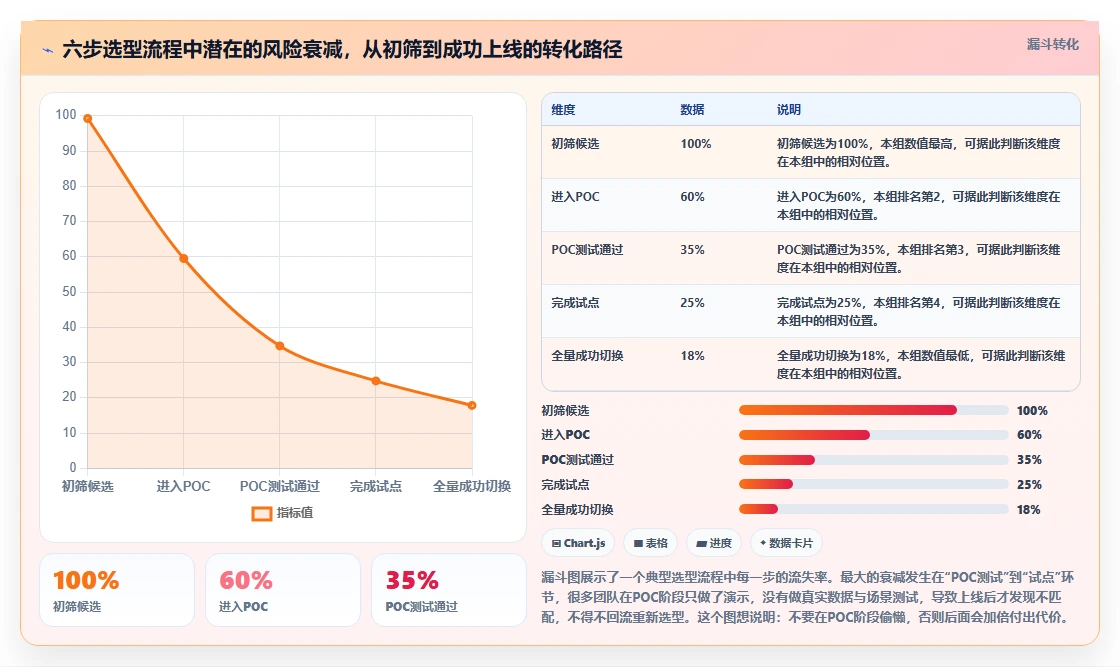Click the 初筛候选 progress bar at 100%

[x=874, y=410]
